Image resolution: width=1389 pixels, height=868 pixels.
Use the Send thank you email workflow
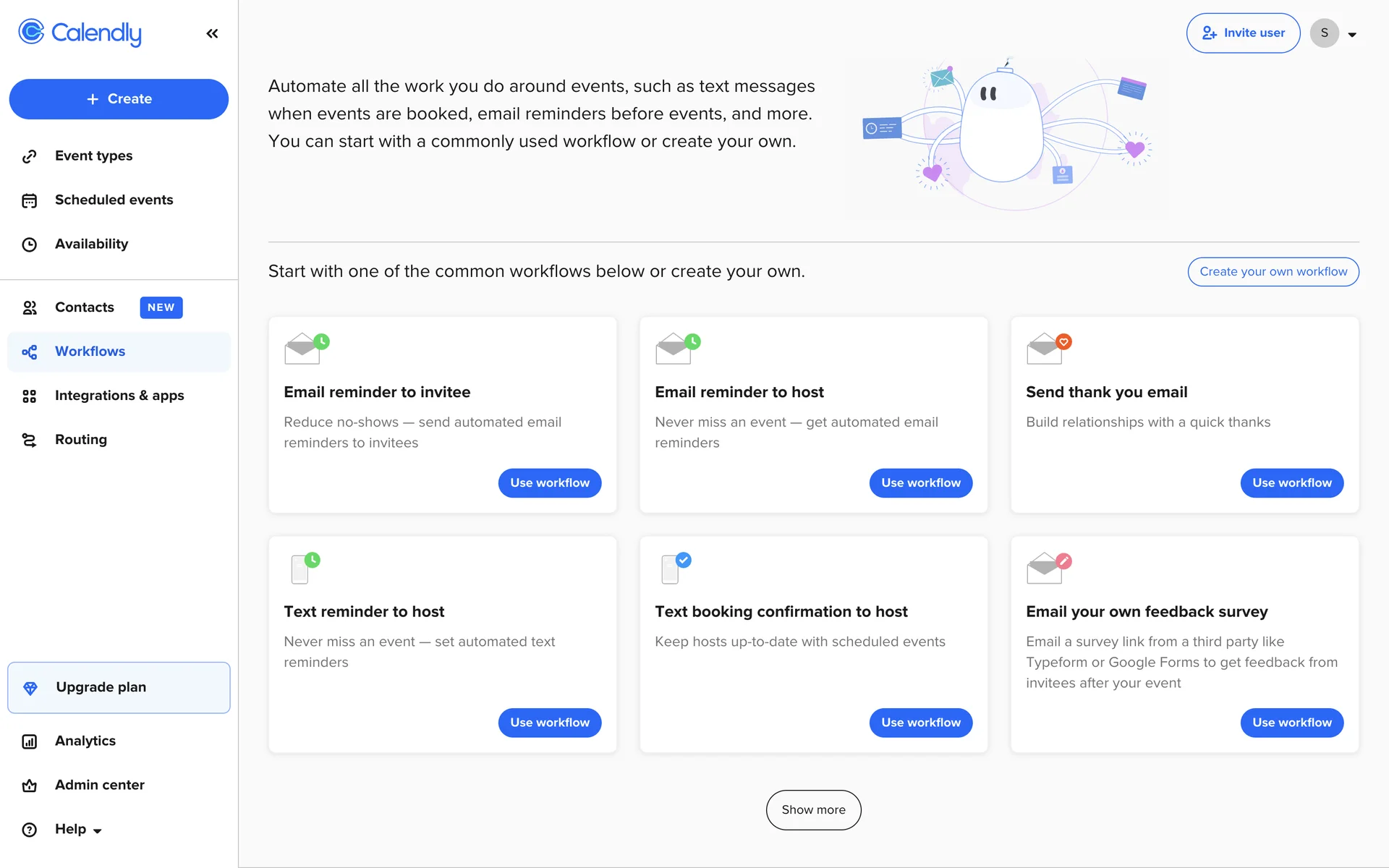point(1291,483)
